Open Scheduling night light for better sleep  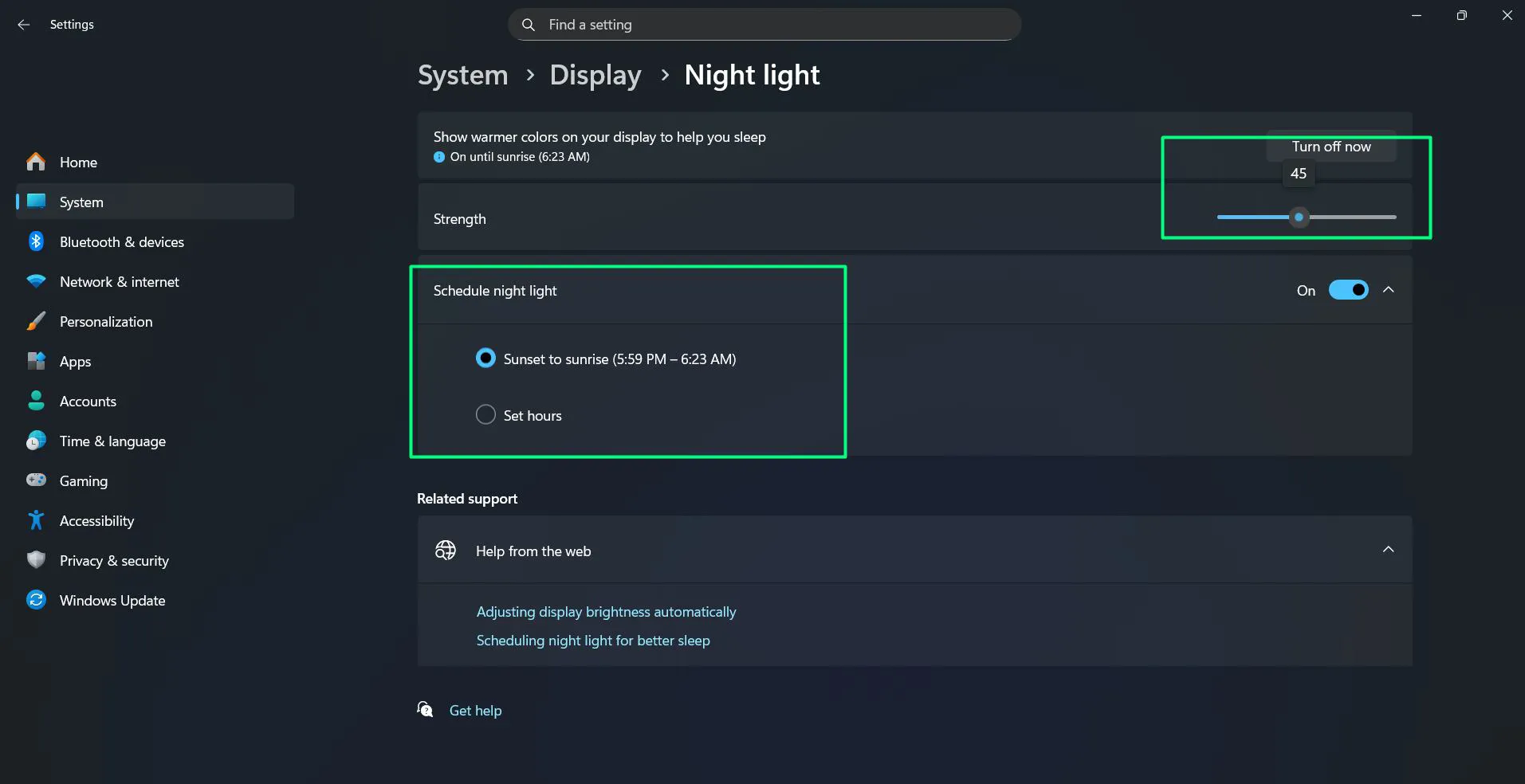pos(592,640)
